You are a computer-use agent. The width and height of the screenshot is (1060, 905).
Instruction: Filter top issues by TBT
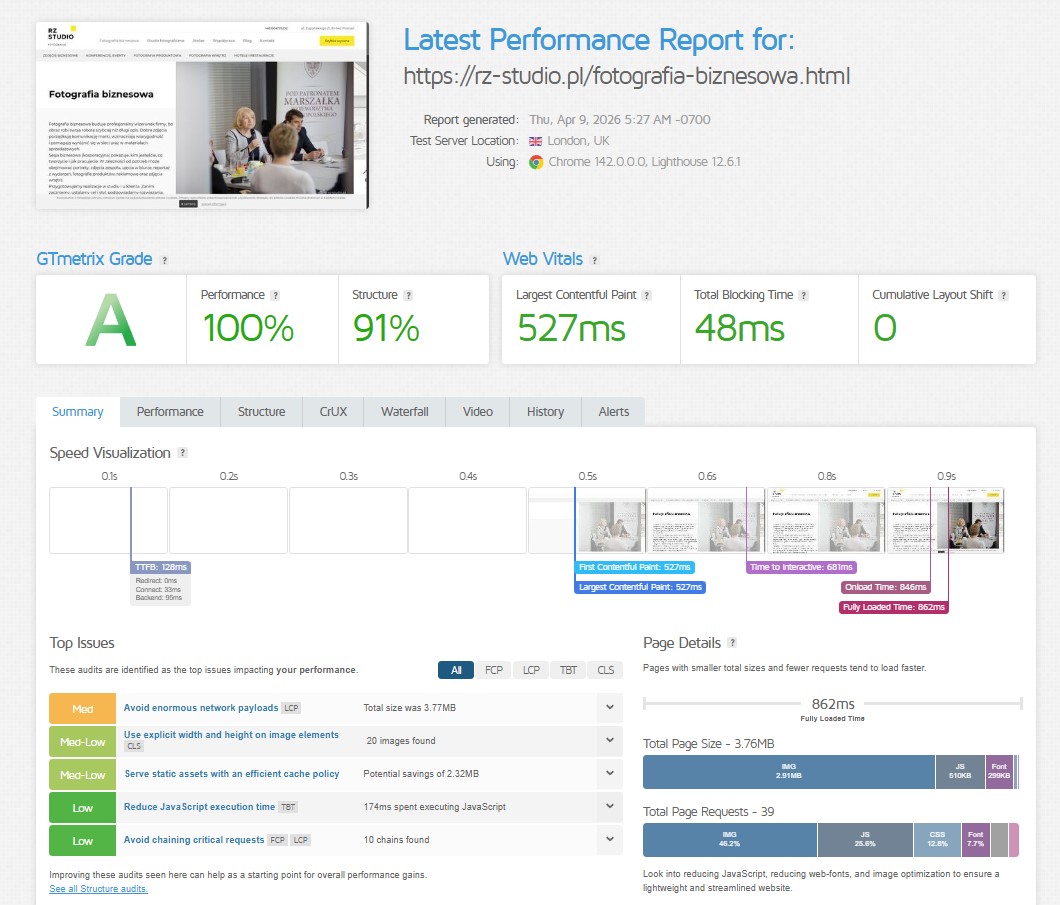tap(568, 670)
